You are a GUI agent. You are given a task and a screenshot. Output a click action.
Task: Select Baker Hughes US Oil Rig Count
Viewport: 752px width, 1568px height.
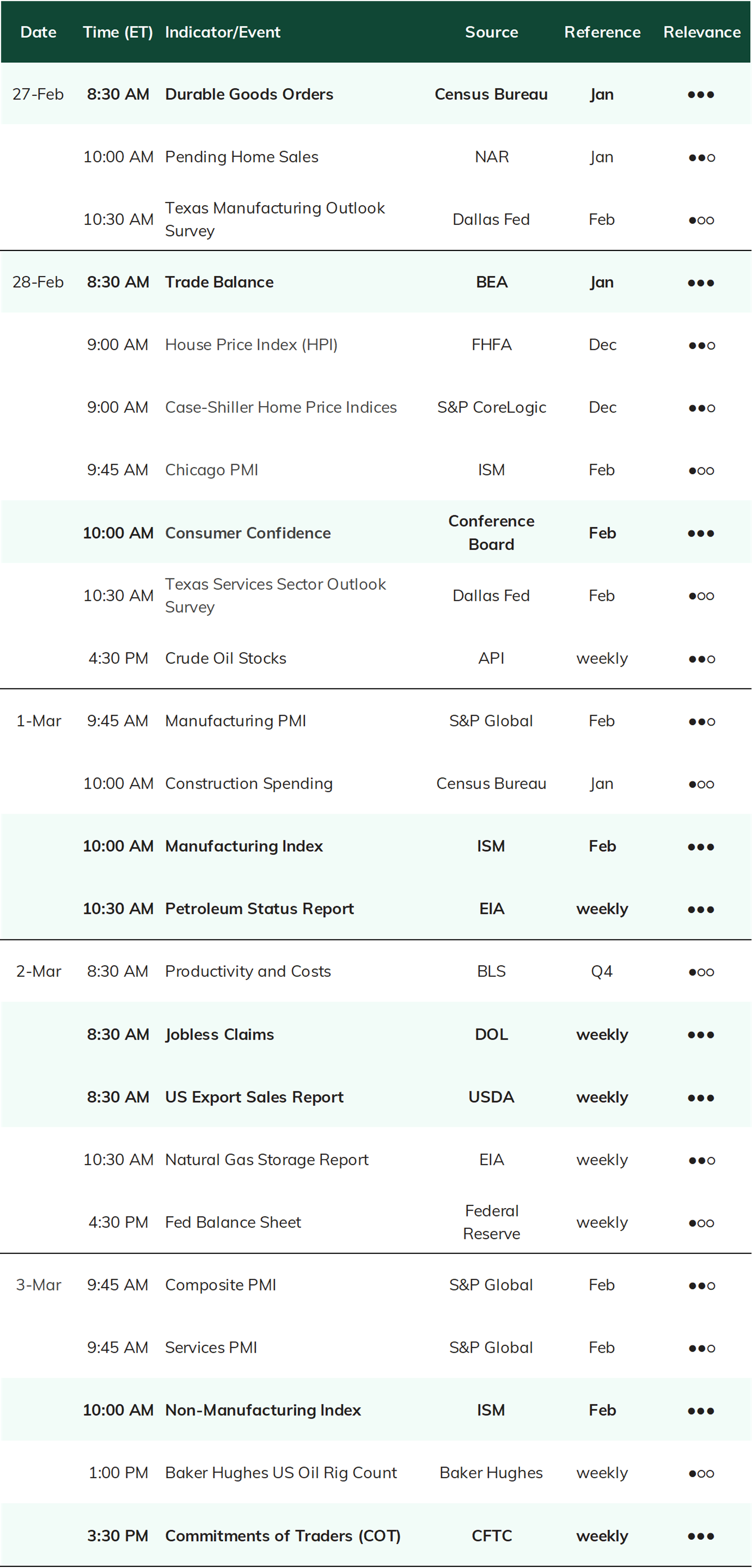[281, 1473]
